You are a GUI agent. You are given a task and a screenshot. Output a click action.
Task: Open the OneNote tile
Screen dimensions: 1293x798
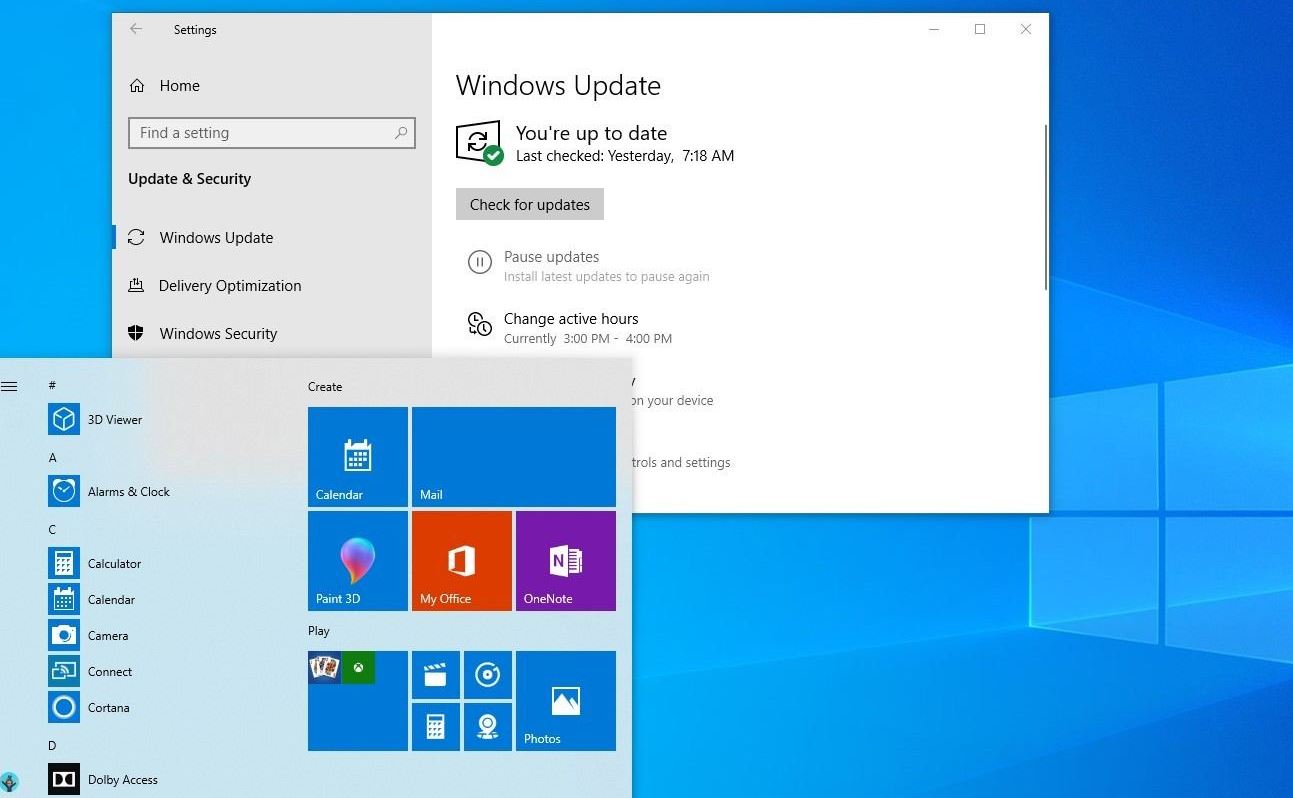coord(566,560)
